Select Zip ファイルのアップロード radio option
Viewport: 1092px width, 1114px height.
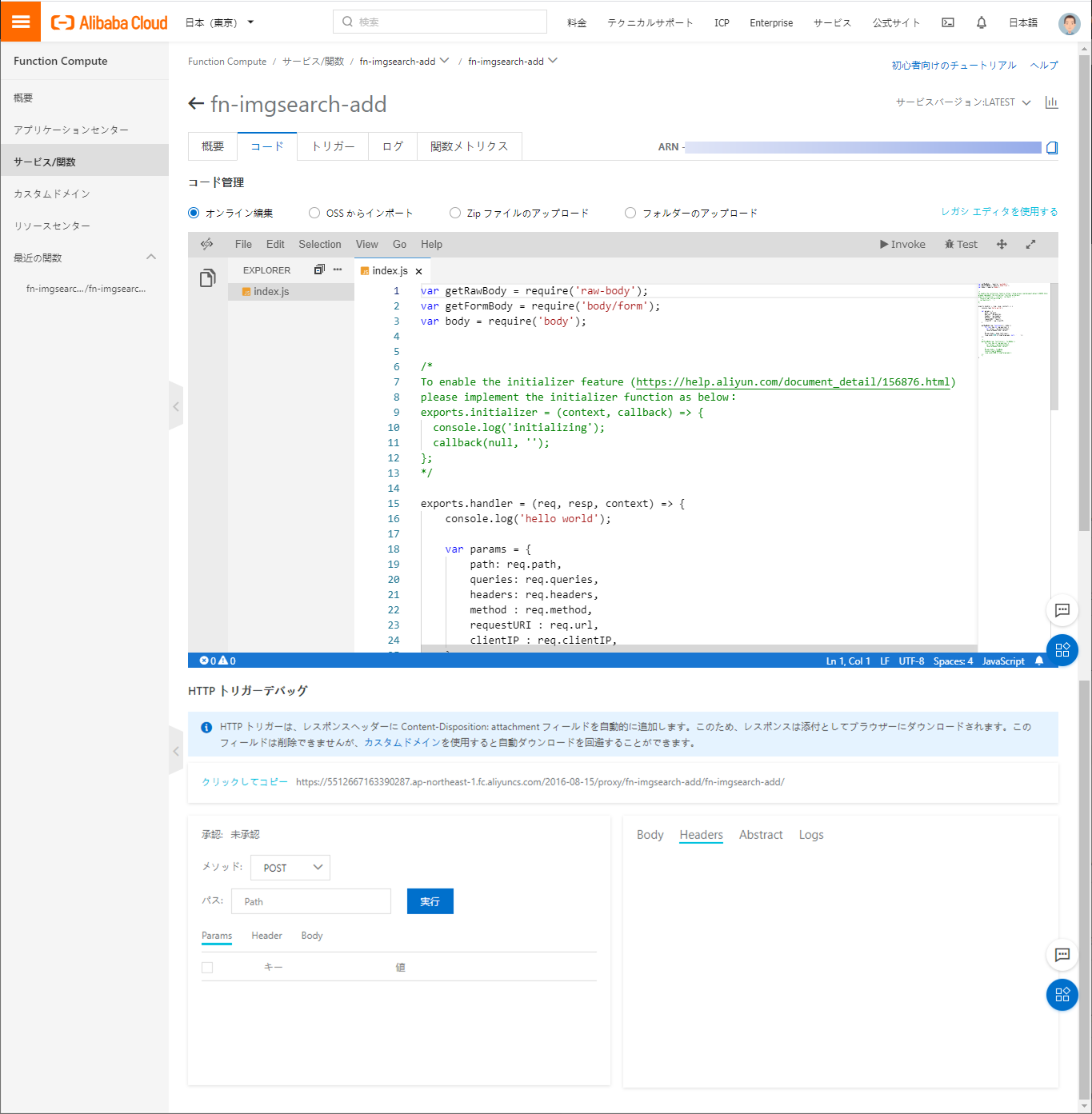point(455,213)
